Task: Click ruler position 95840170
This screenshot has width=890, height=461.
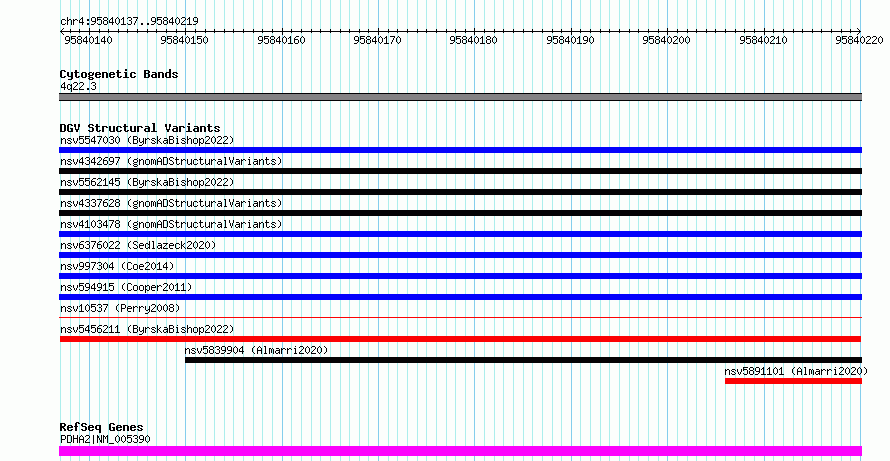Action: coord(377,40)
